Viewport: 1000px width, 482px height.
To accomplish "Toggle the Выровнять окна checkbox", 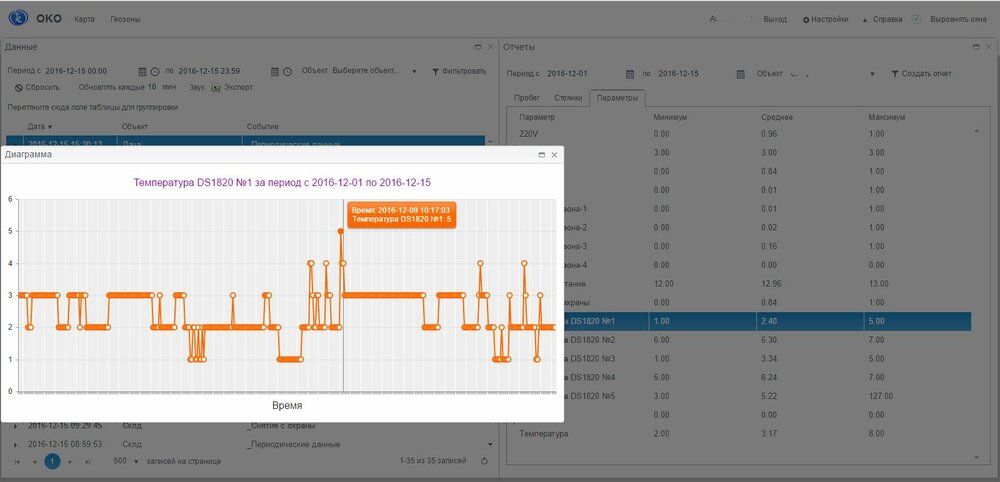I will click(916, 19).
